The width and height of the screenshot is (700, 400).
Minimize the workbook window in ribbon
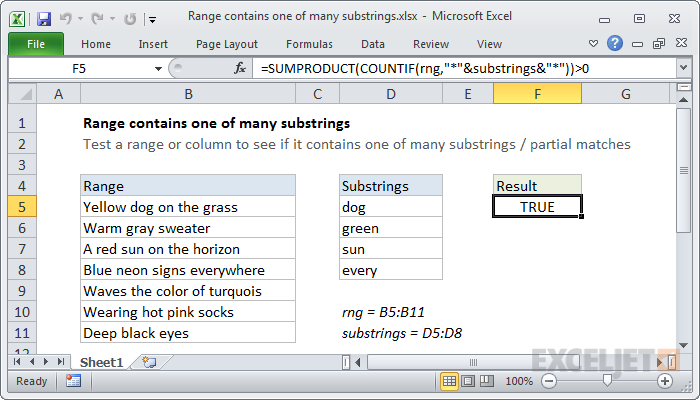638,44
